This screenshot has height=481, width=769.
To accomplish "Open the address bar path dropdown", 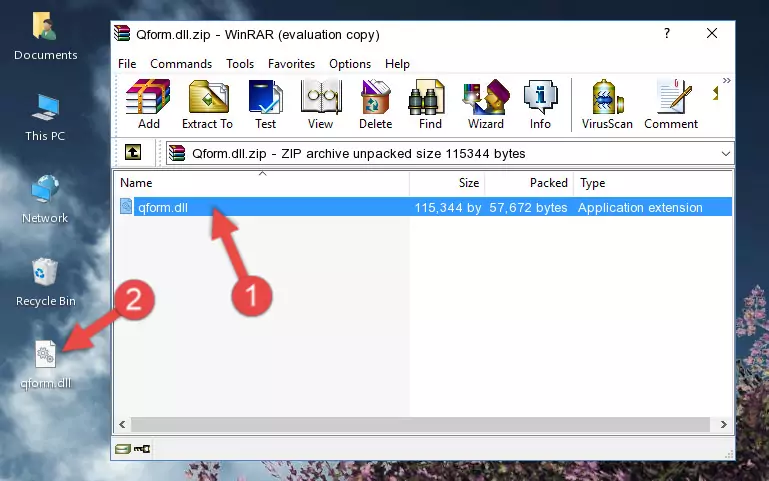I will click(x=726, y=153).
